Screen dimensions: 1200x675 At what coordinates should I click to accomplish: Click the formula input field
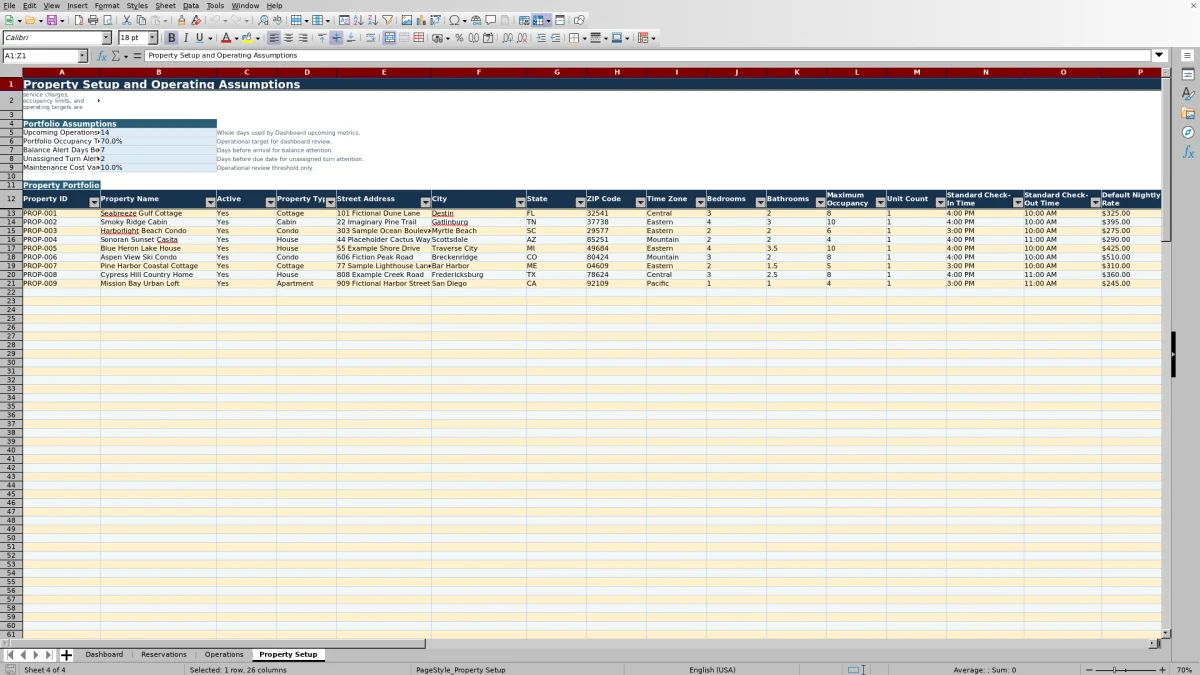(x=648, y=56)
